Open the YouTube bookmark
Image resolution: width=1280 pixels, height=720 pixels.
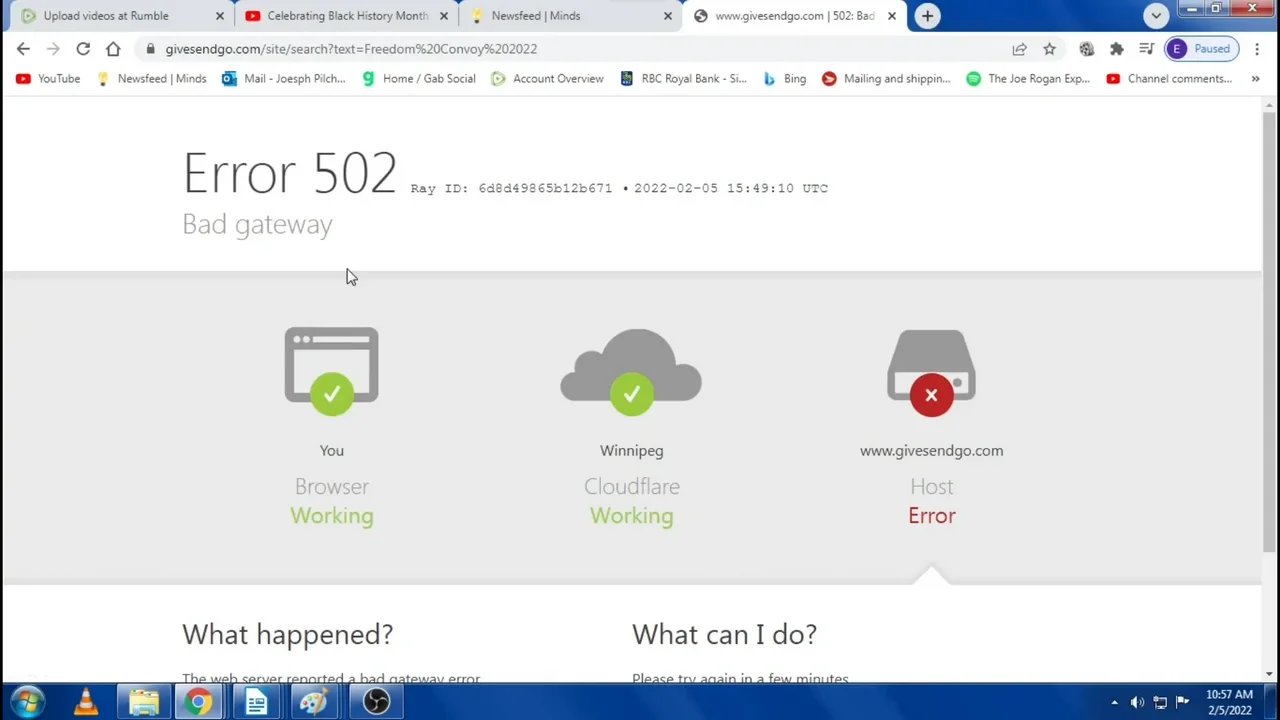point(47,78)
